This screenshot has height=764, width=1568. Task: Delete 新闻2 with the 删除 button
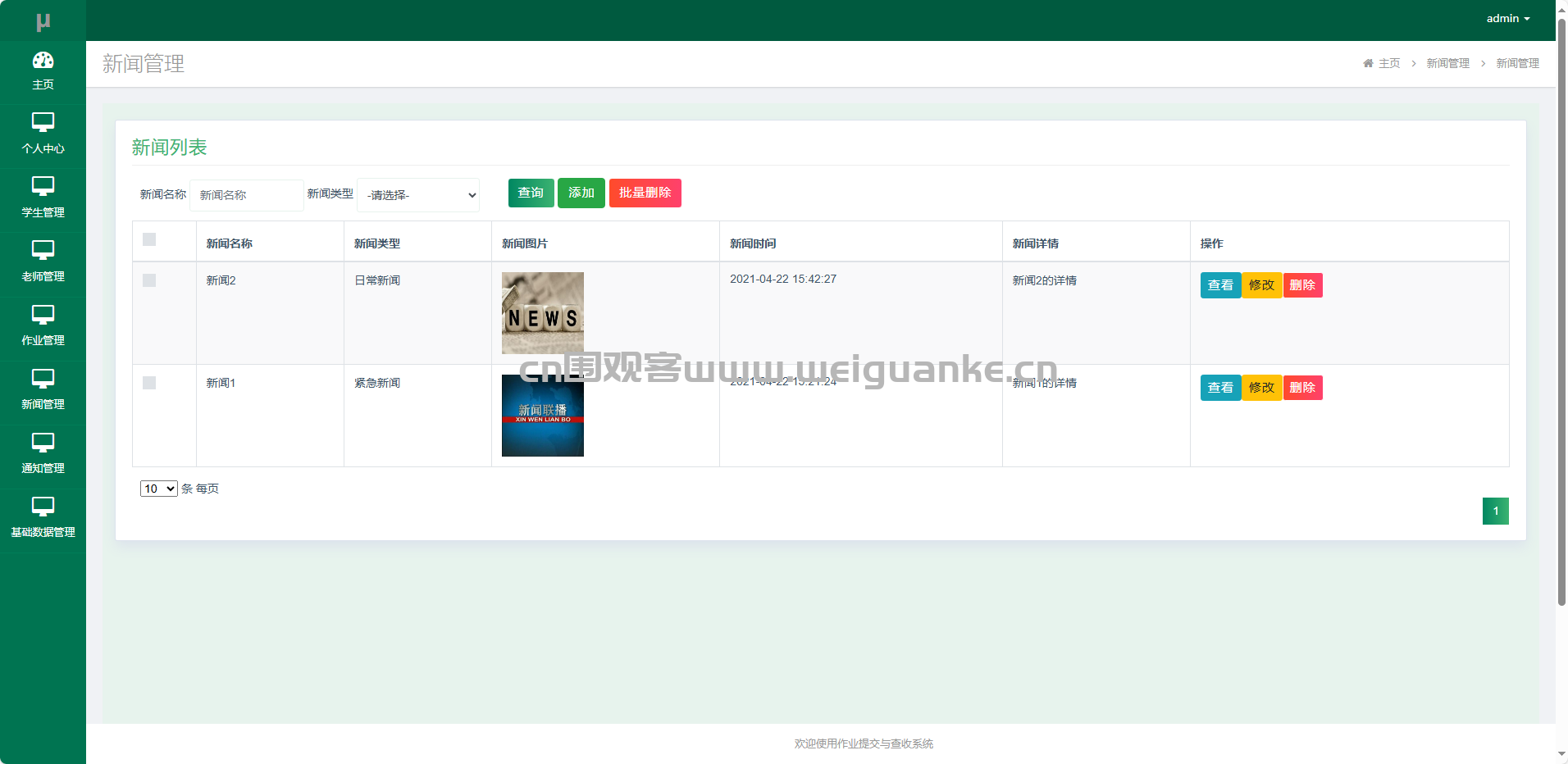(1302, 285)
